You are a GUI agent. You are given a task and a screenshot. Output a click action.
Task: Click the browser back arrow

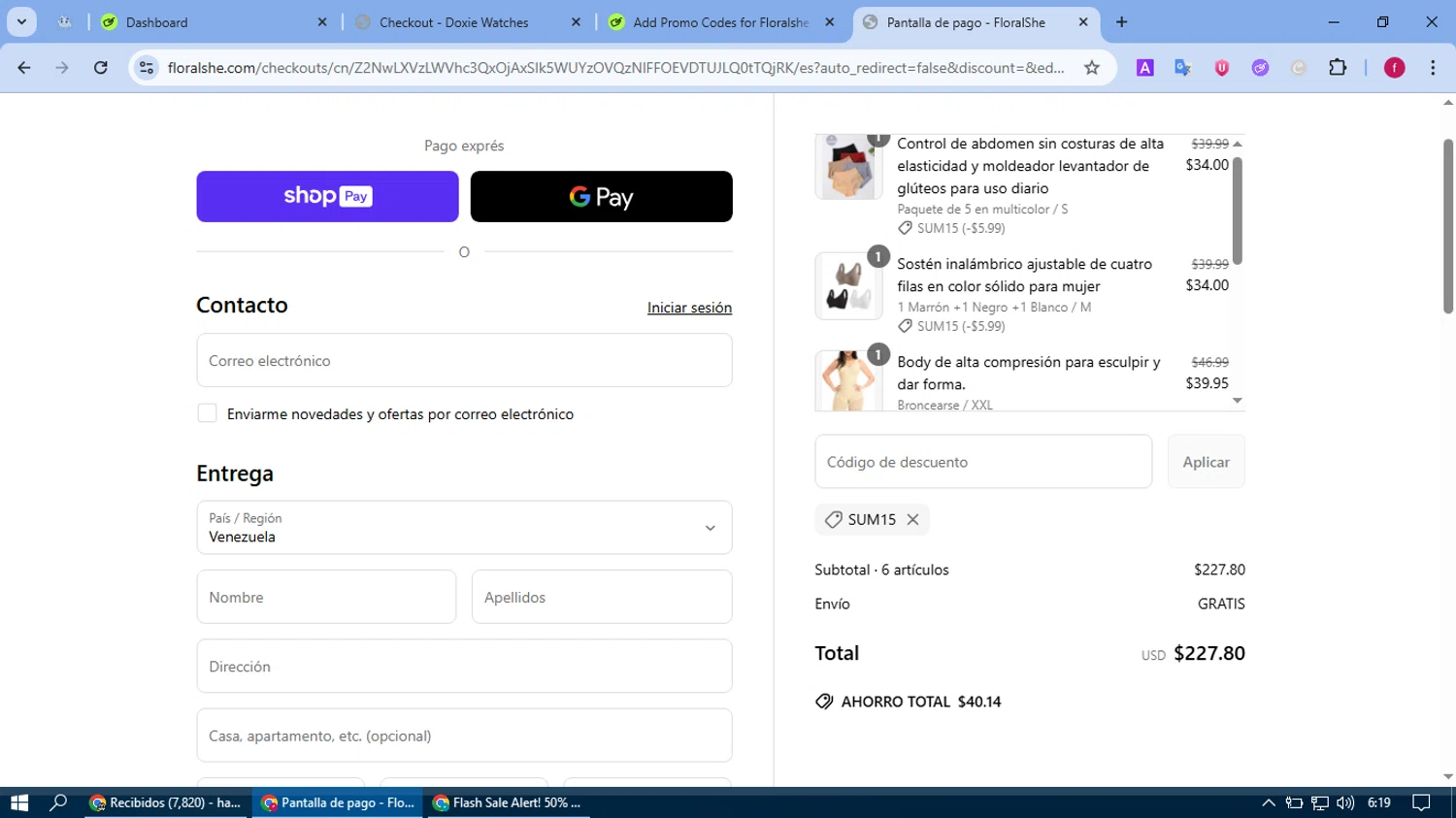24,67
